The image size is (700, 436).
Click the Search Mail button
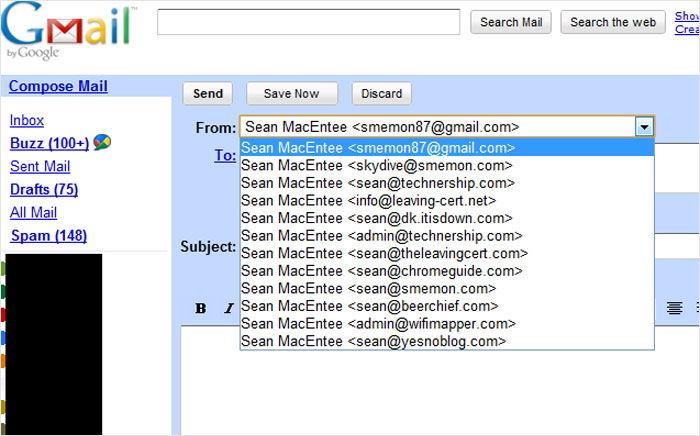(510, 22)
